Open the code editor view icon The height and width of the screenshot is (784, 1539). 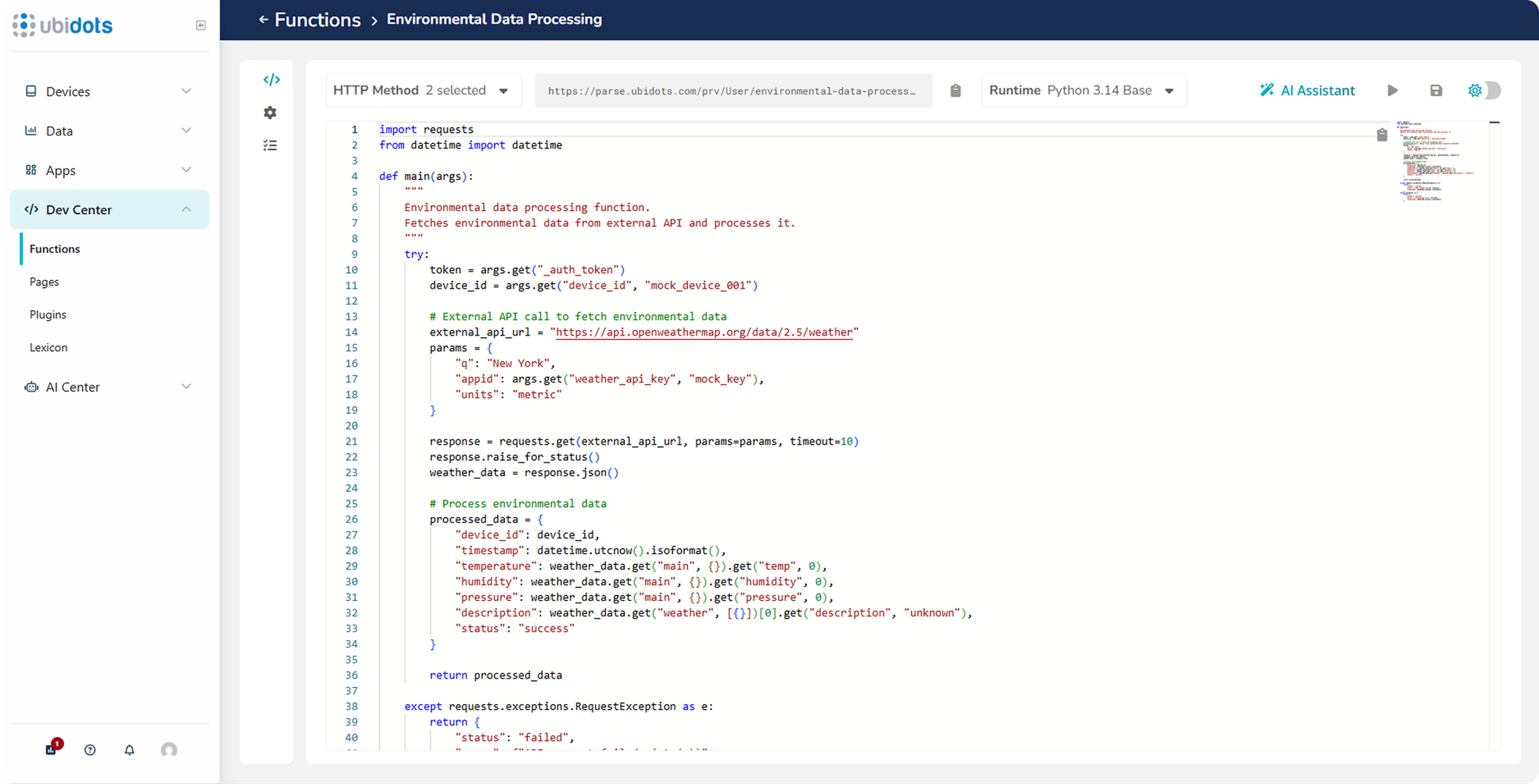271,79
